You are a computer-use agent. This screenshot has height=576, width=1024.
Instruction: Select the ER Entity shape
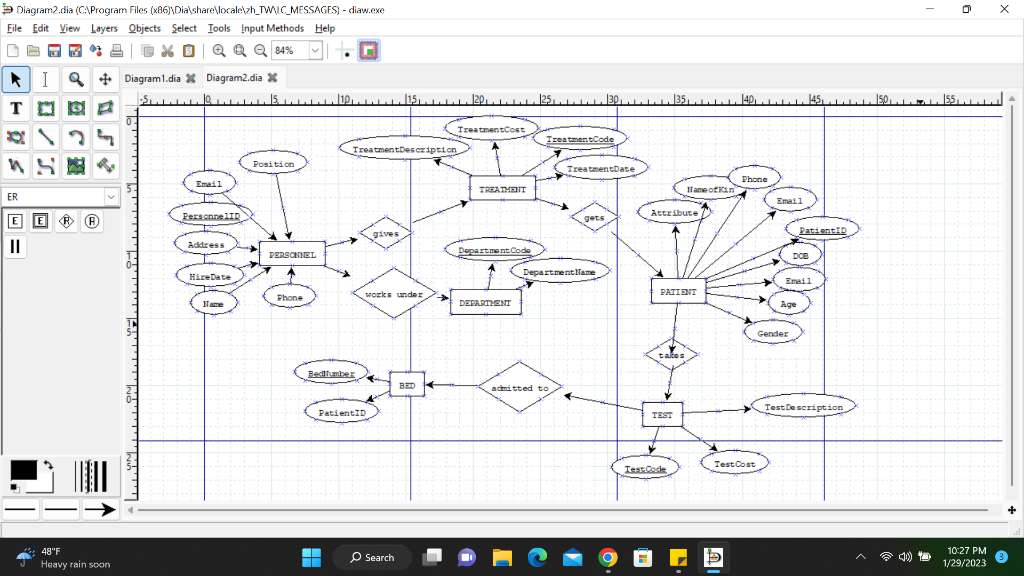tap(14, 220)
